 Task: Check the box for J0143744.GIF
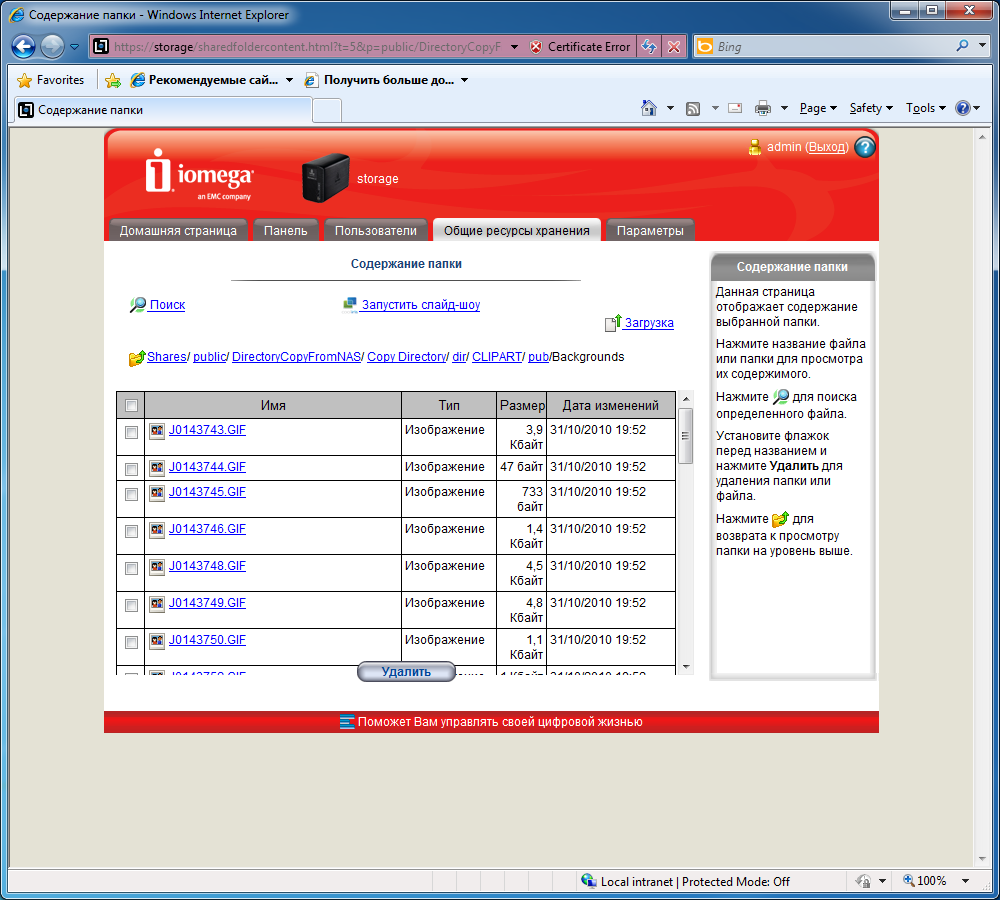click(x=131, y=469)
